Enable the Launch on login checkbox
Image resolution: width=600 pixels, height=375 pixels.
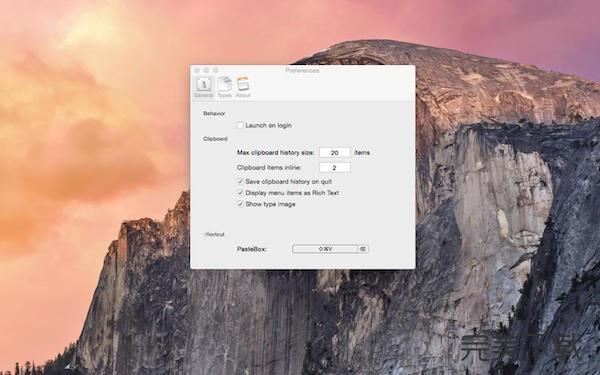click(x=240, y=125)
